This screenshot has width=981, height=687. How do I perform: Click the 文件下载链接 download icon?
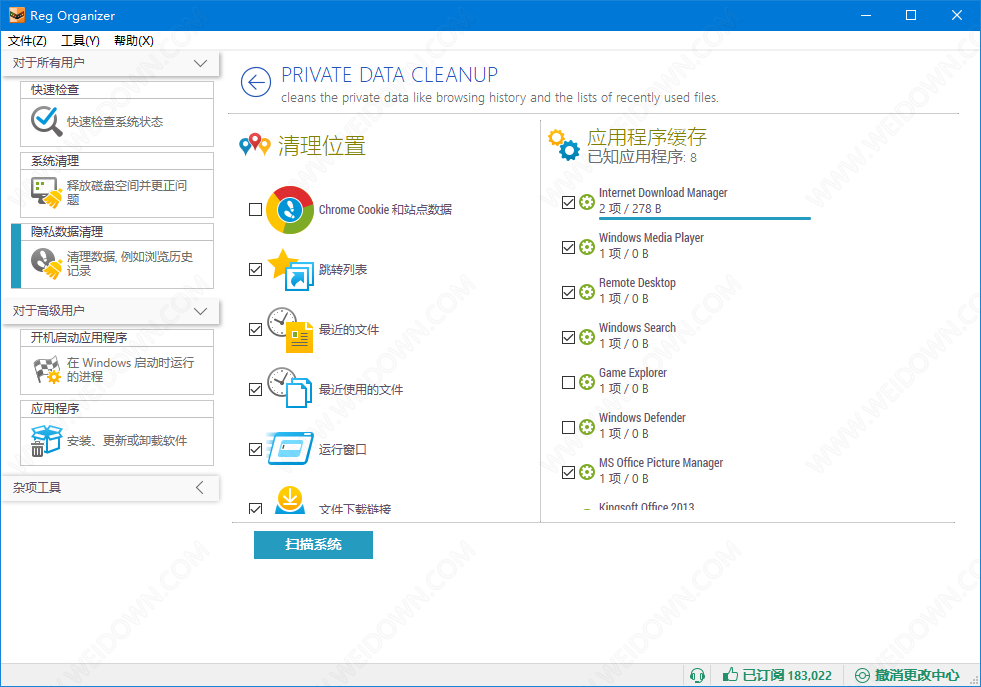coord(290,500)
